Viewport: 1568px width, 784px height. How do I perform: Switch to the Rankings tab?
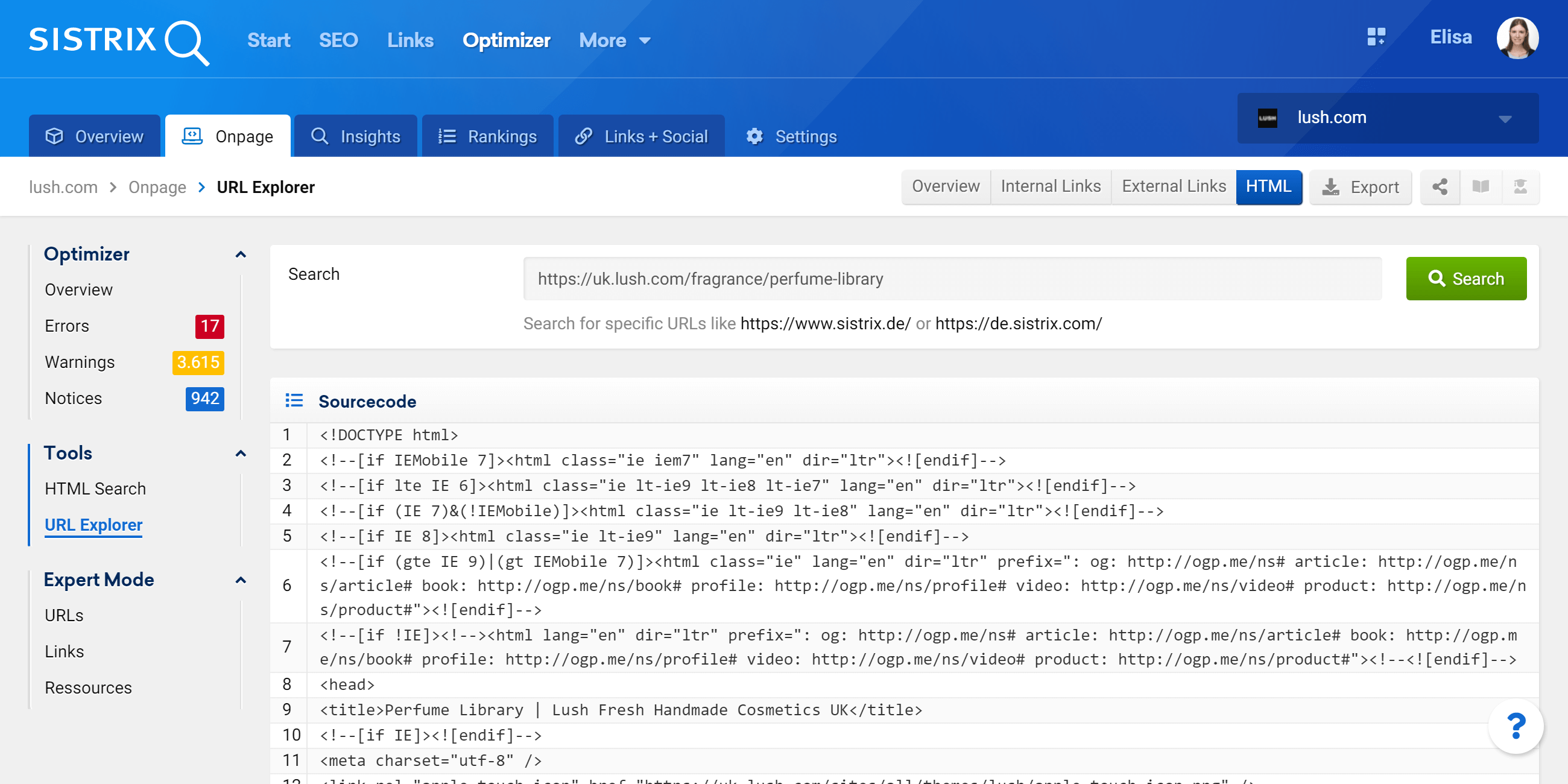coord(487,136)
